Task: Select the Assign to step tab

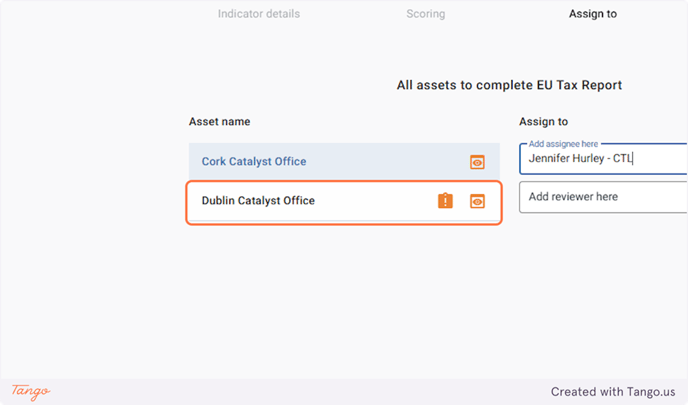Action: coord(593,14)
